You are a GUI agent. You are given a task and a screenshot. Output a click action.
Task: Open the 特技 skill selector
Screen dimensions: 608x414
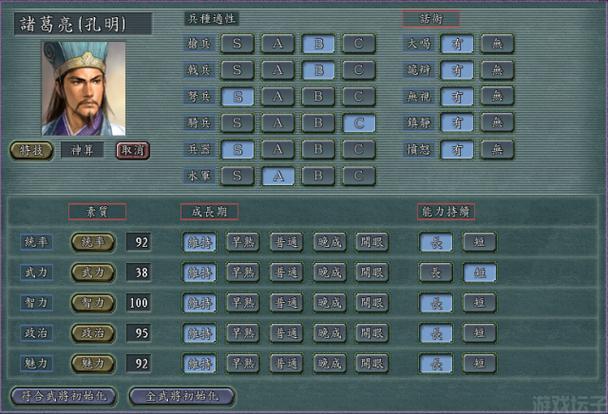(28, 150)
